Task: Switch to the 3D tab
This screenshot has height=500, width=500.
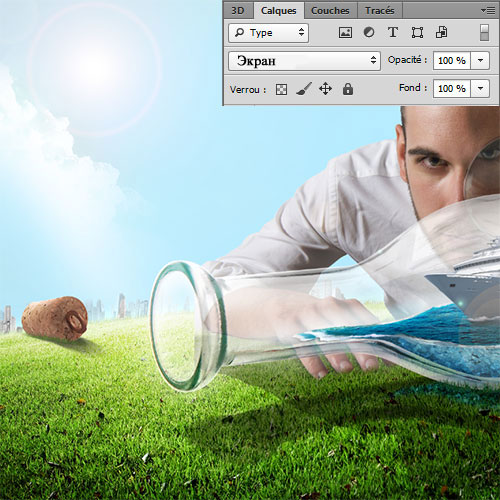Action: click(x=238, y=11)
